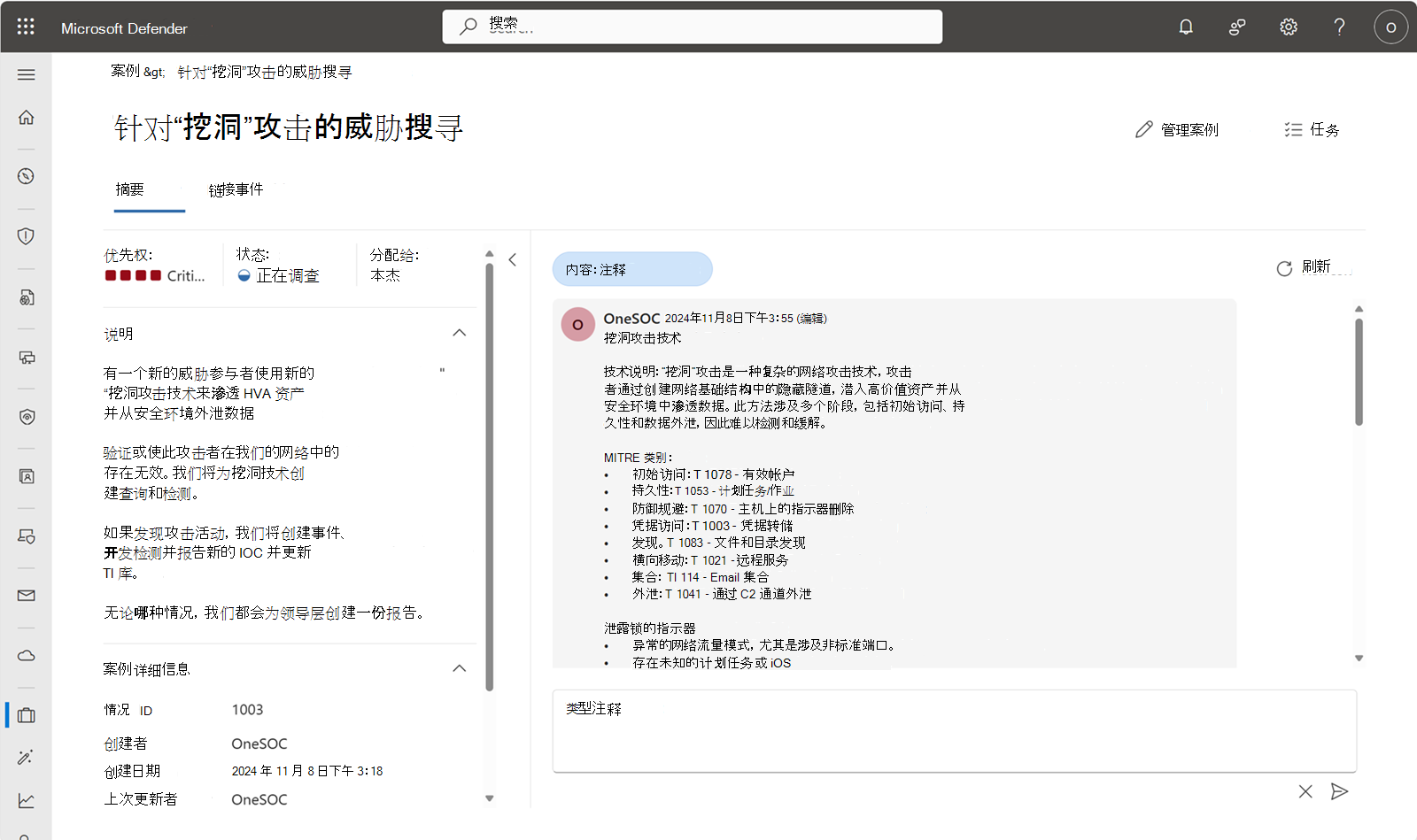The width and height of the screenshot is (1417, 840).
Task: Select the Incidents & alerts shield icon
Action: click(26, 236)
